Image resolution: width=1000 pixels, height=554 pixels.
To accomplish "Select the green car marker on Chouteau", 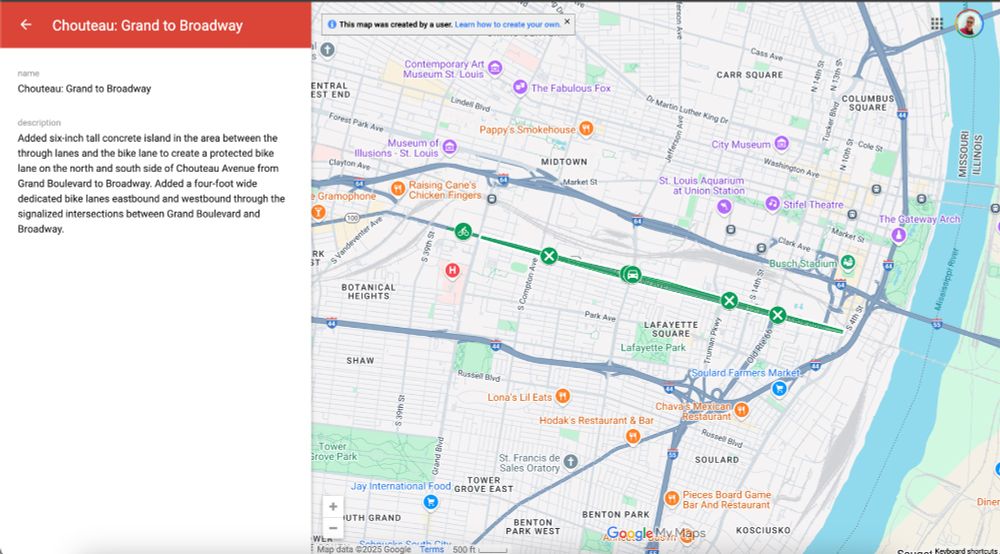I will [x=632, y=275].
